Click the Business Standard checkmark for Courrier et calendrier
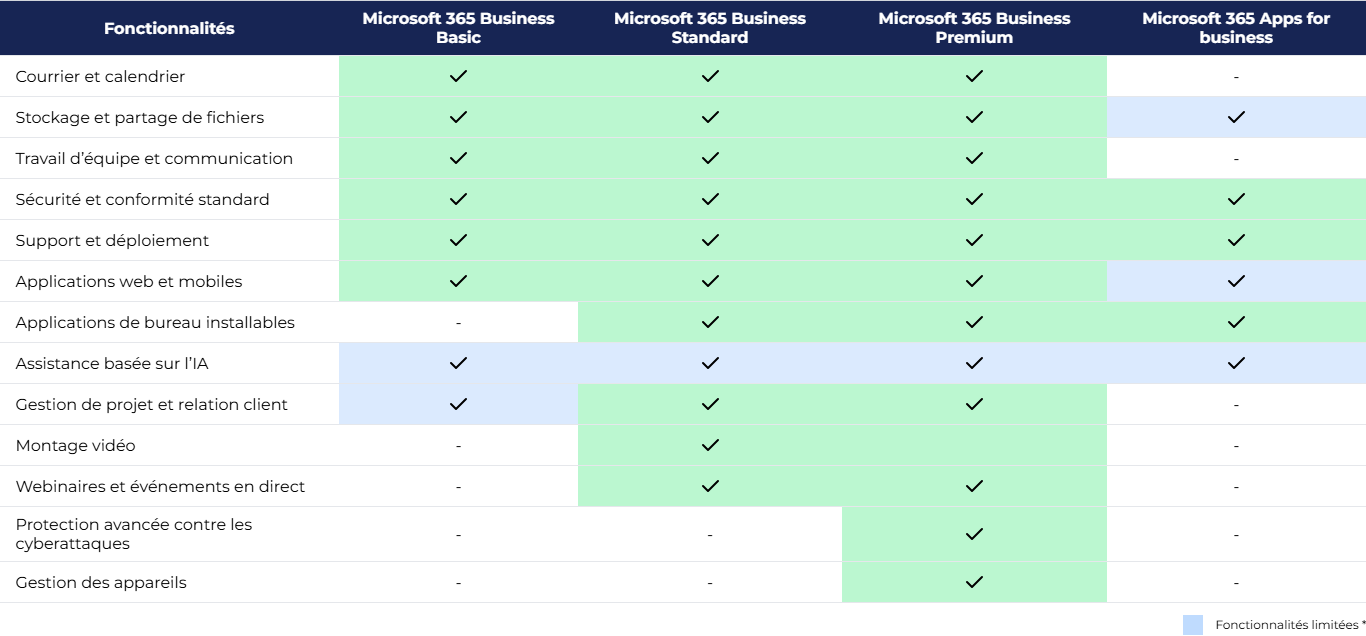Viewport: 1366px width, 636px height. tap(710, 76)
